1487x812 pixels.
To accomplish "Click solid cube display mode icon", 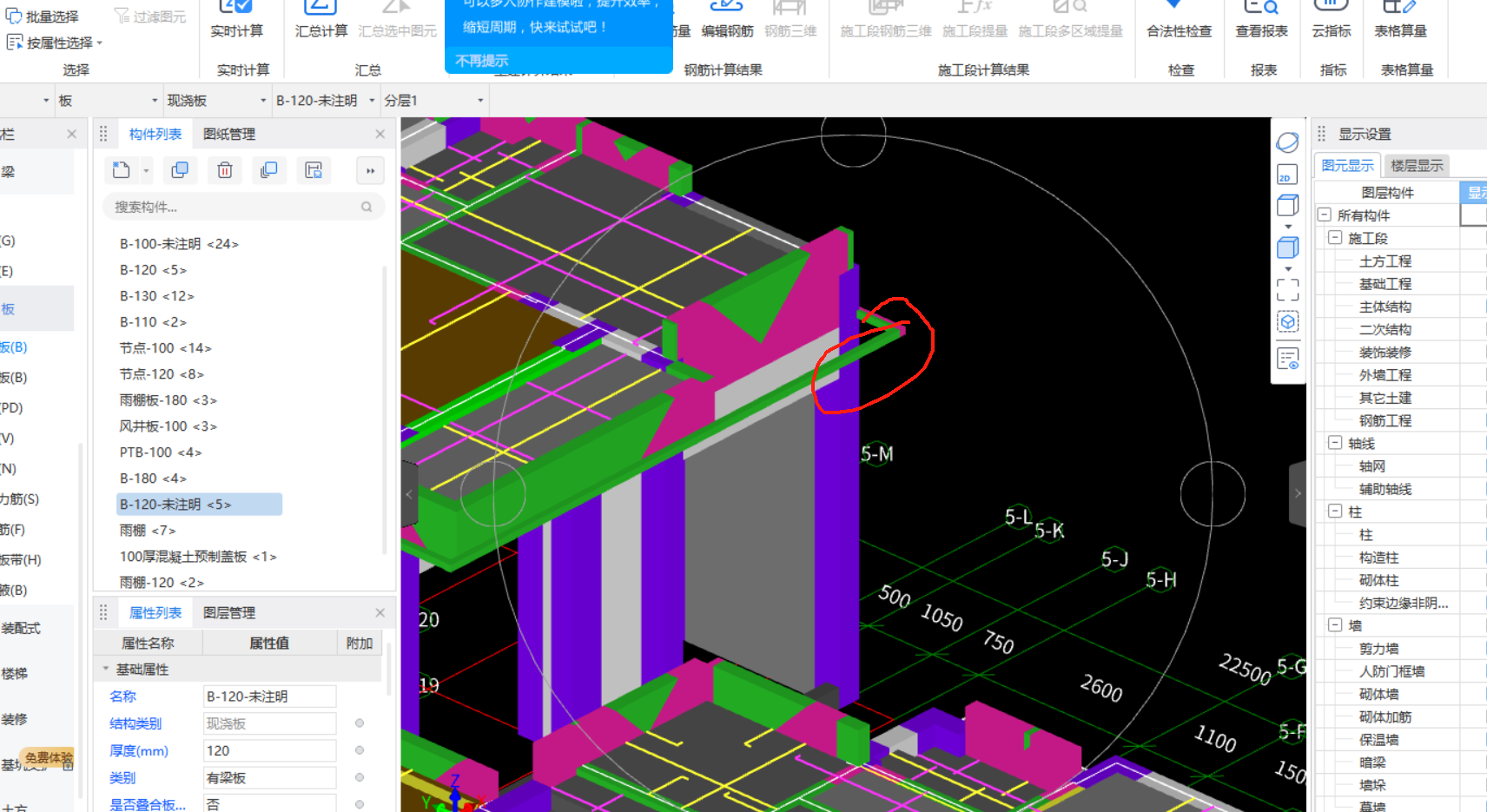I will [1288, 248].
